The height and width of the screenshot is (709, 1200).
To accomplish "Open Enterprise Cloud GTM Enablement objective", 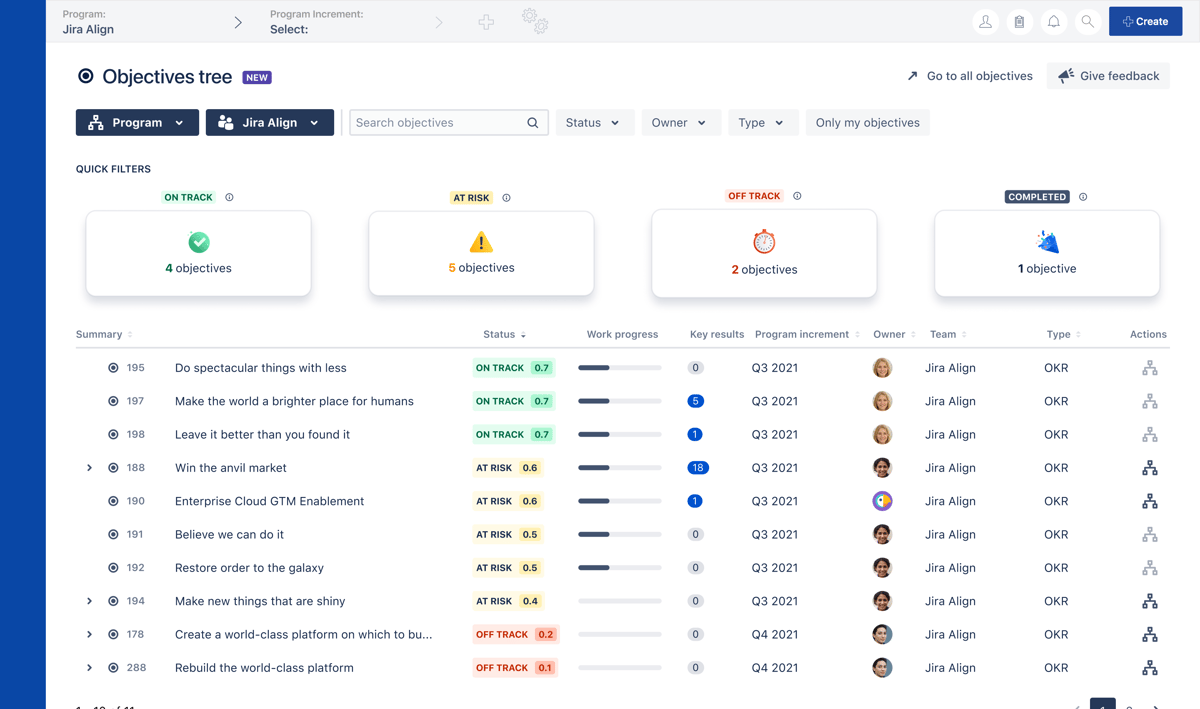I will (270, 501).
